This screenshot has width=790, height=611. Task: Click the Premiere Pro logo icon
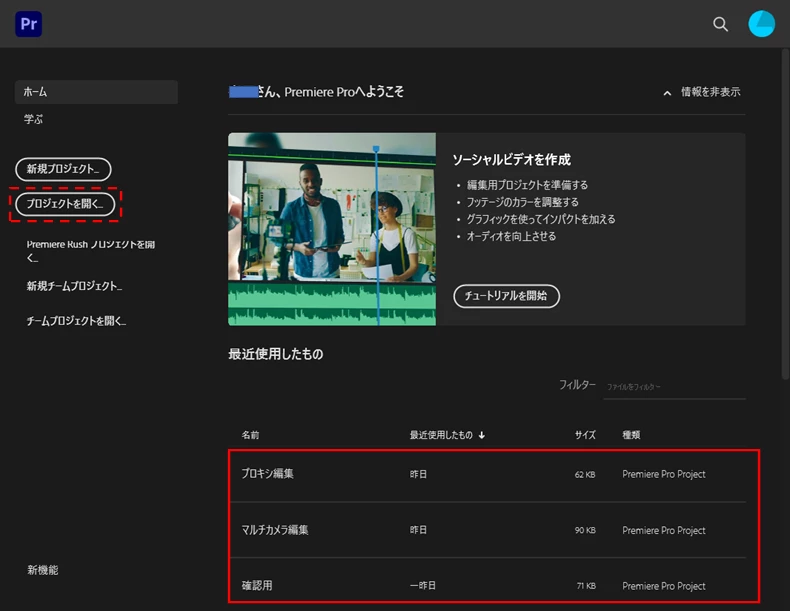click(x=29, y=24)
